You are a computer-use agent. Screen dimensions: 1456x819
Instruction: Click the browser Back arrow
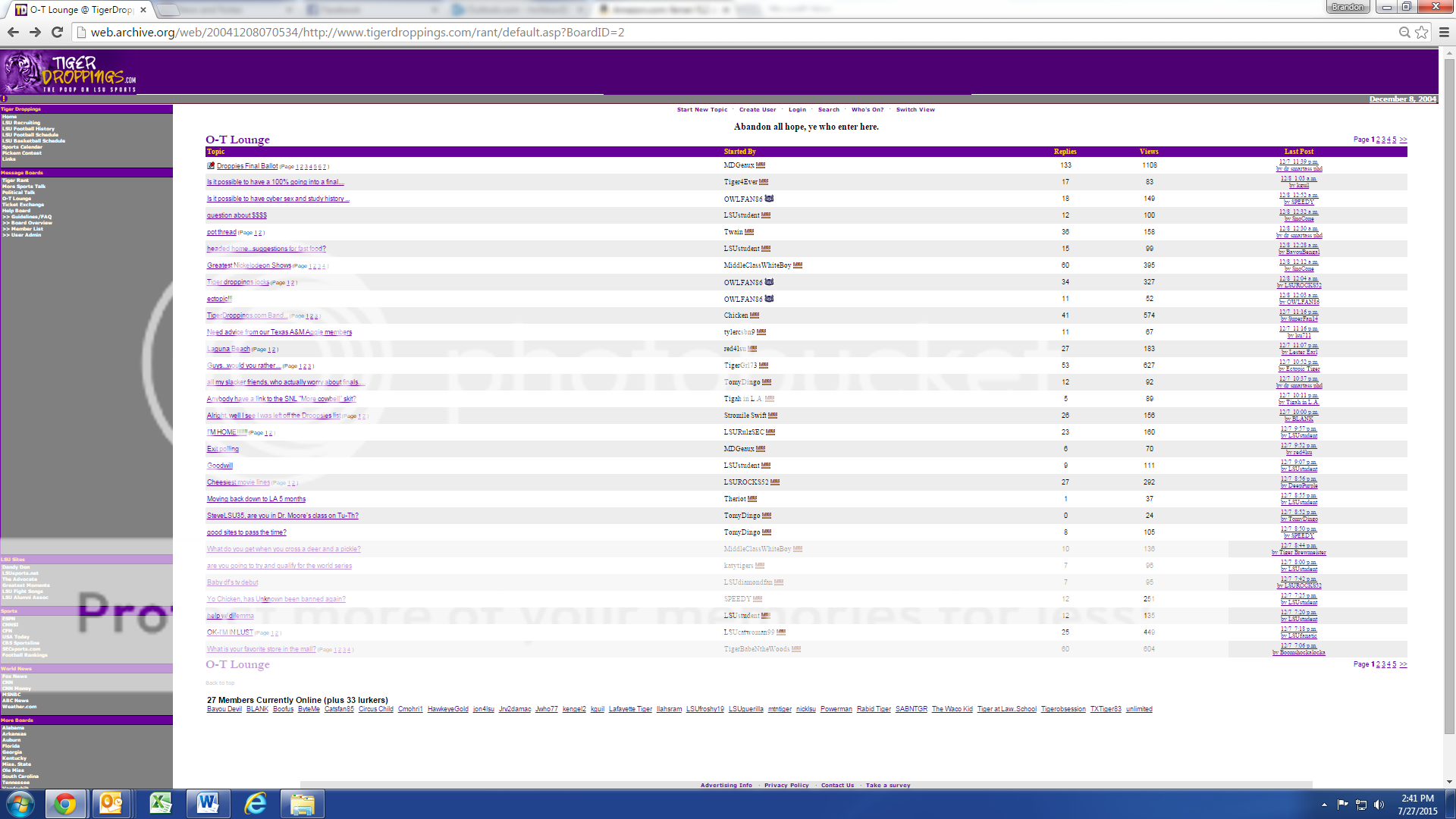[13, 33]
